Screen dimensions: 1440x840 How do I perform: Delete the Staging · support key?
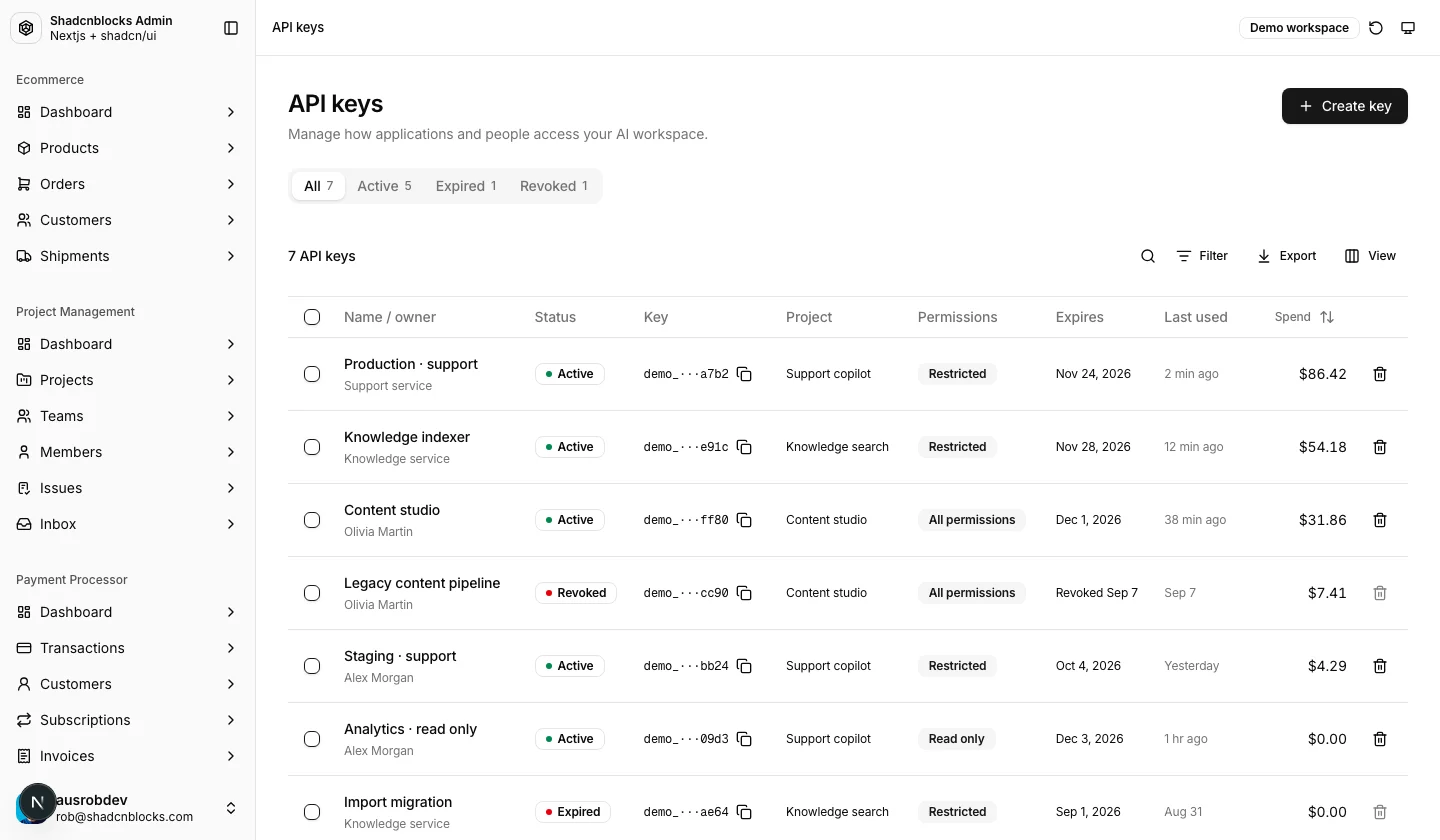coord(1380,666)
